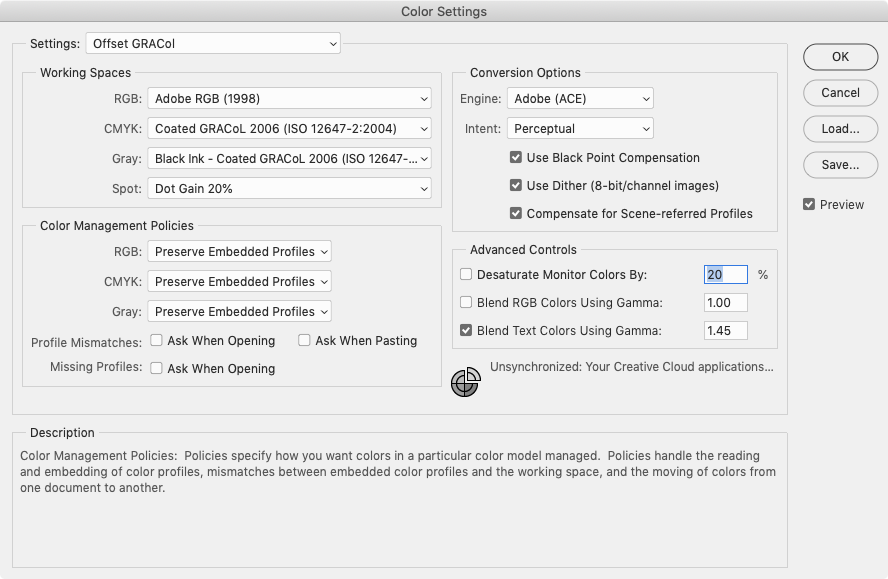The image size is (888, 579).
Task: Confirm settings with the OK button
Action: pos(840,57)
